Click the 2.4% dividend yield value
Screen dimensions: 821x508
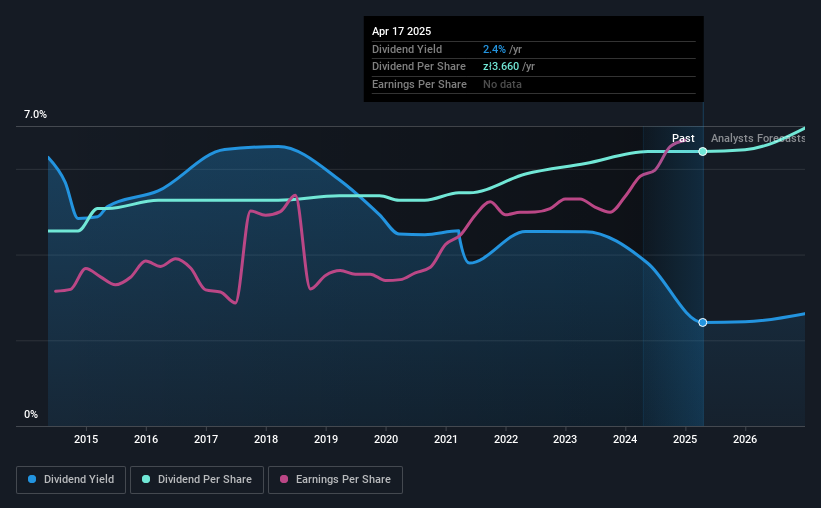tap(494, 49)
